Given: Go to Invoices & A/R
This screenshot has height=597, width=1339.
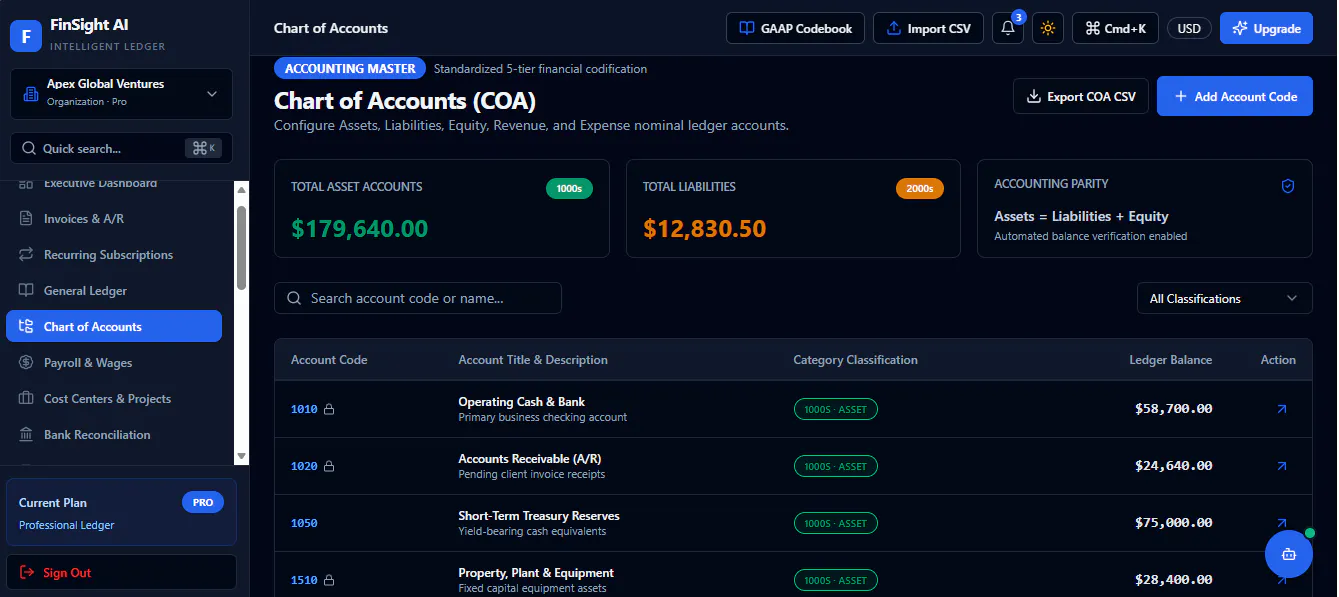Looking at the screenshot, I should click(x=114, y=218).
